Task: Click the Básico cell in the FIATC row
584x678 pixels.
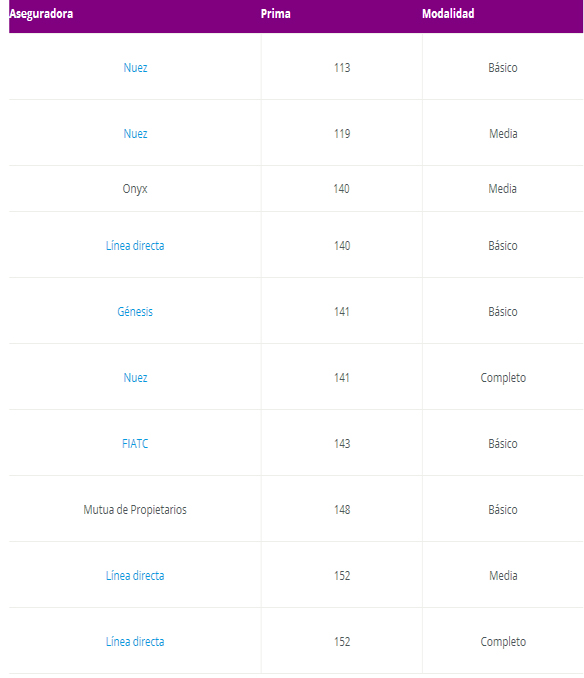Action: tap(503, 444)
